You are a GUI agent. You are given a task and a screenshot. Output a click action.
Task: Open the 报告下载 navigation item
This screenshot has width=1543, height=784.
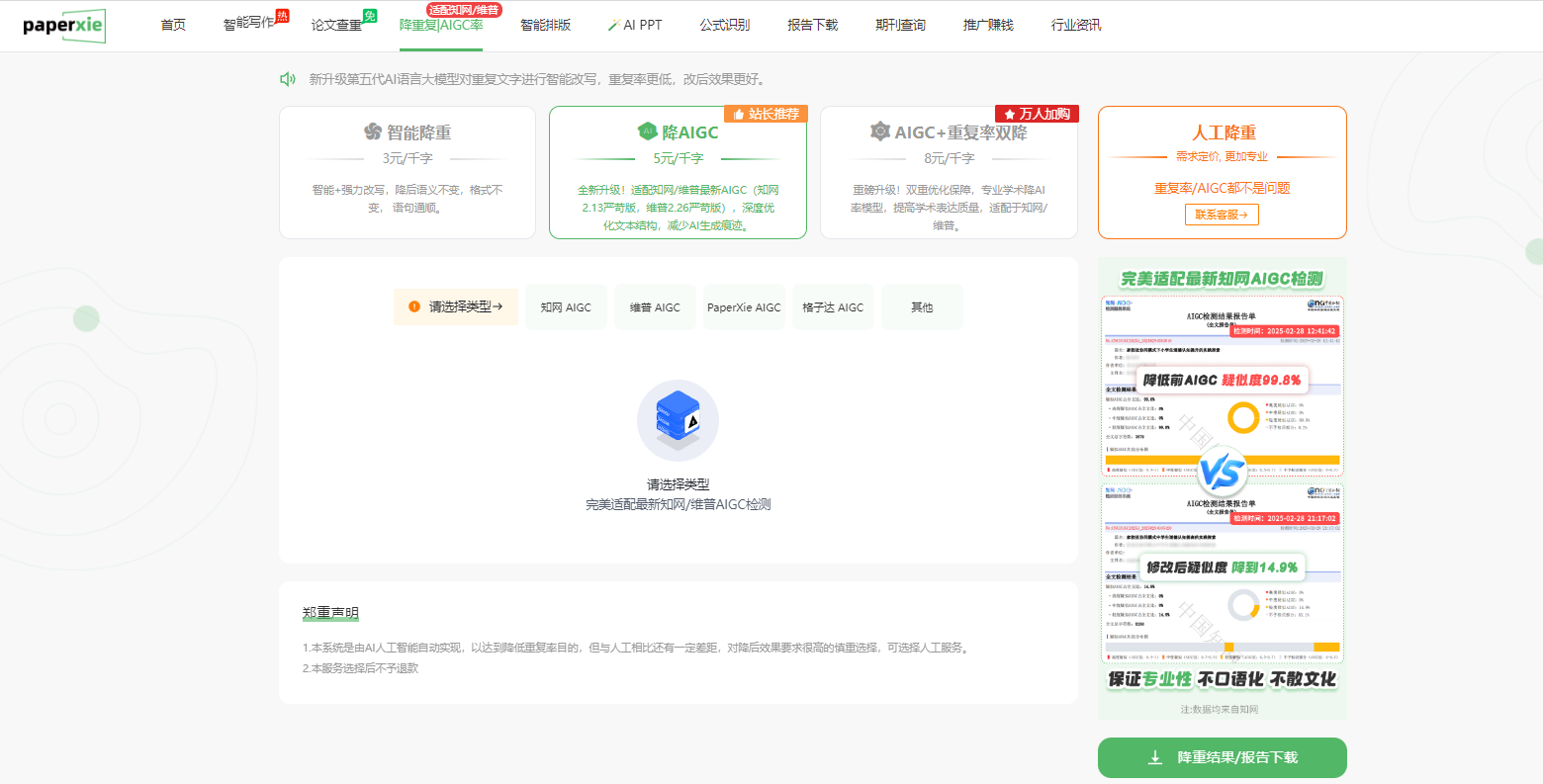pyautogui.click(x=812, y=25)
